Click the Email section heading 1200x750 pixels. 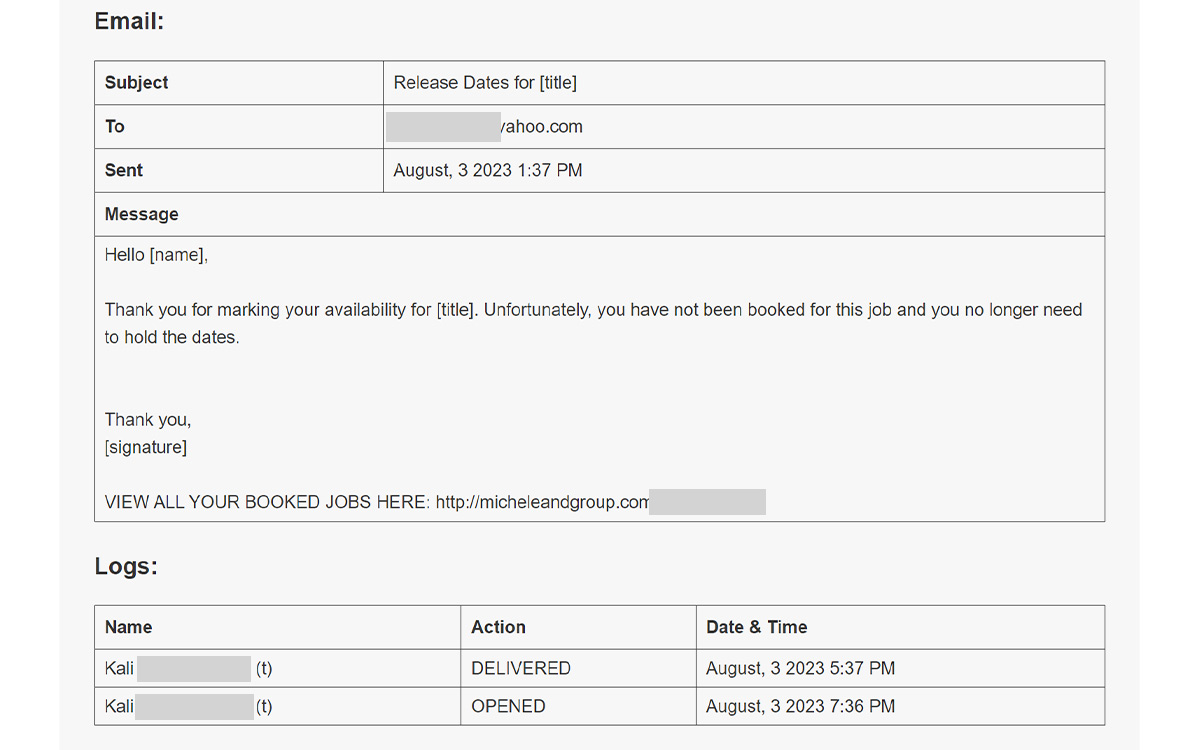coord(129,21)
